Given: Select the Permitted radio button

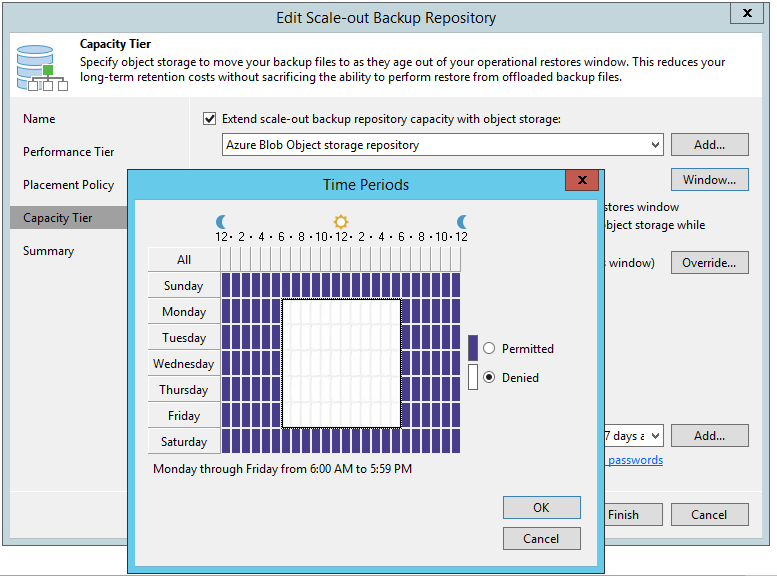Looking at the screenshot, I should 489,349.
